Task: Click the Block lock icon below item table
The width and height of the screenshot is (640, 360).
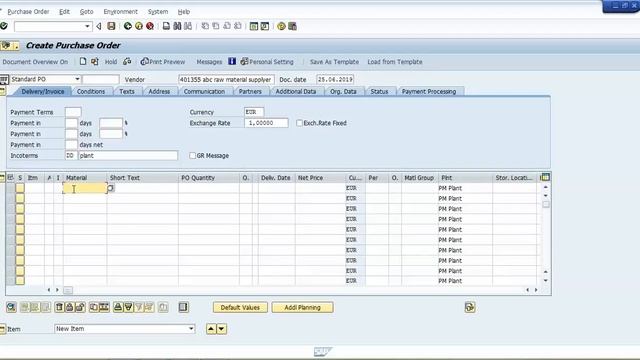Action: (69, 307)
